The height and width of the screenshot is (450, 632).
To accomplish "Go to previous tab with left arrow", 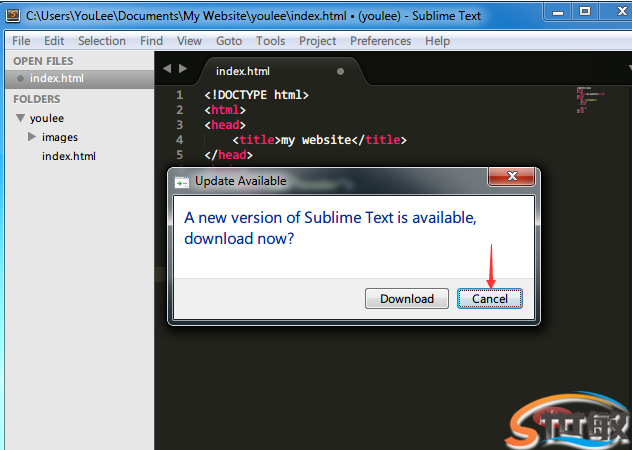I will click(167, 69).
